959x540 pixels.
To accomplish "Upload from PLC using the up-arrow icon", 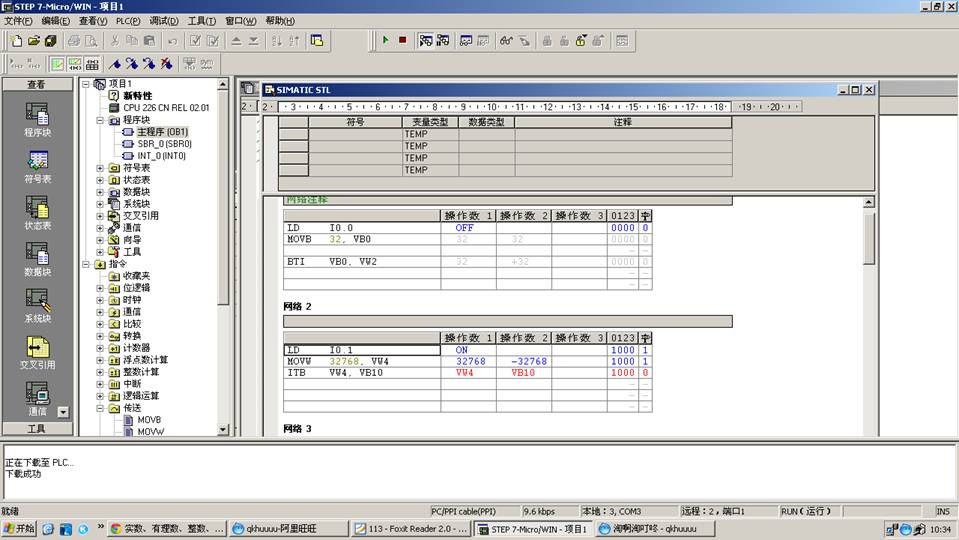I will [x=236, y=41].
